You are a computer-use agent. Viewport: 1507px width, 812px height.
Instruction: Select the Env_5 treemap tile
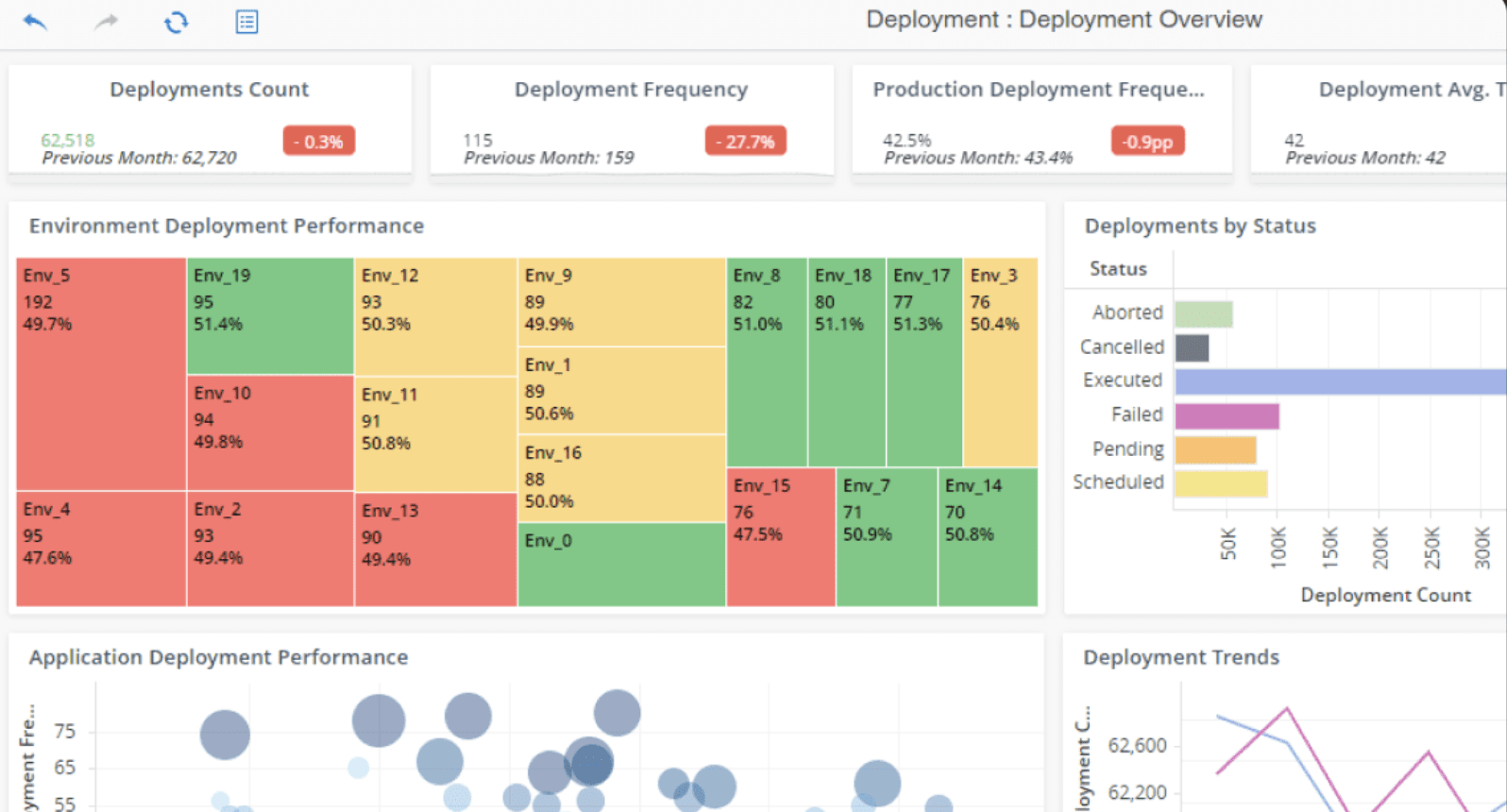101,374
